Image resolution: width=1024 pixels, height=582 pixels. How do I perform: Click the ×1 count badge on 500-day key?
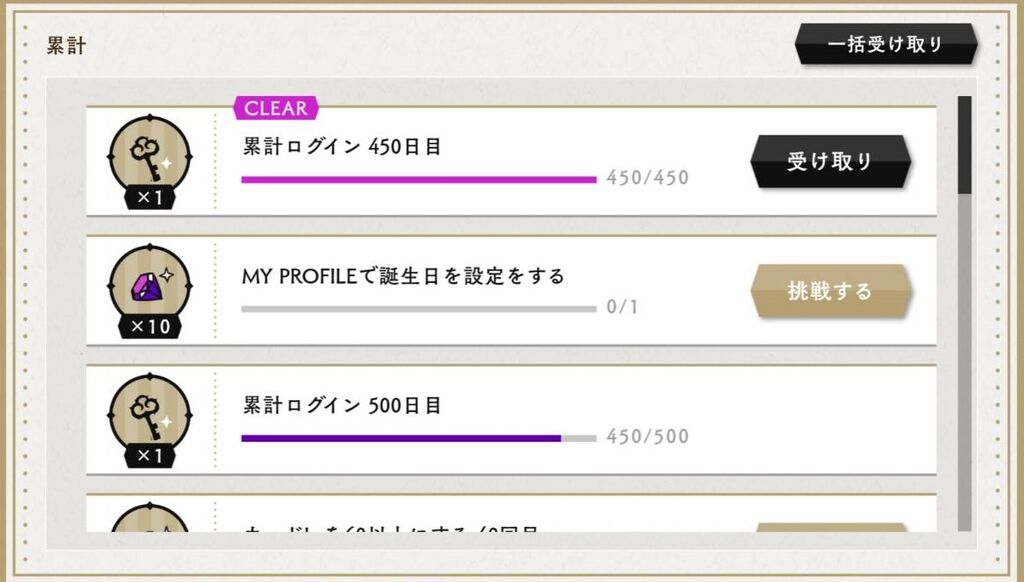150,455
